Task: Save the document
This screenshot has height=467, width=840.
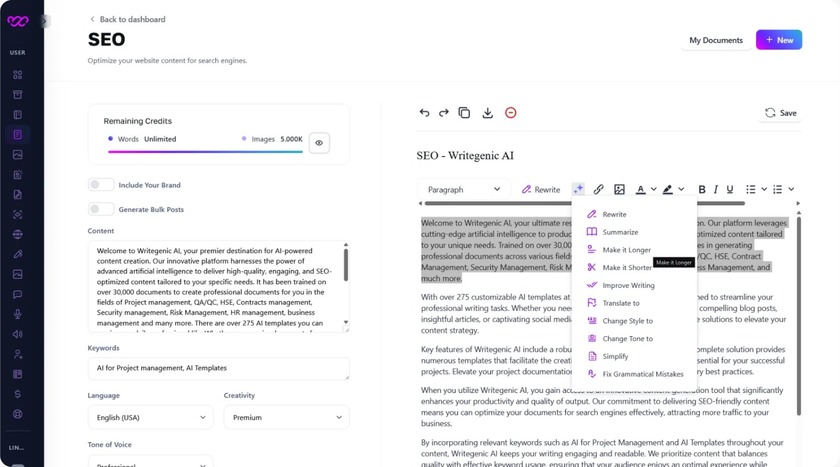Action: click(781, 112)
